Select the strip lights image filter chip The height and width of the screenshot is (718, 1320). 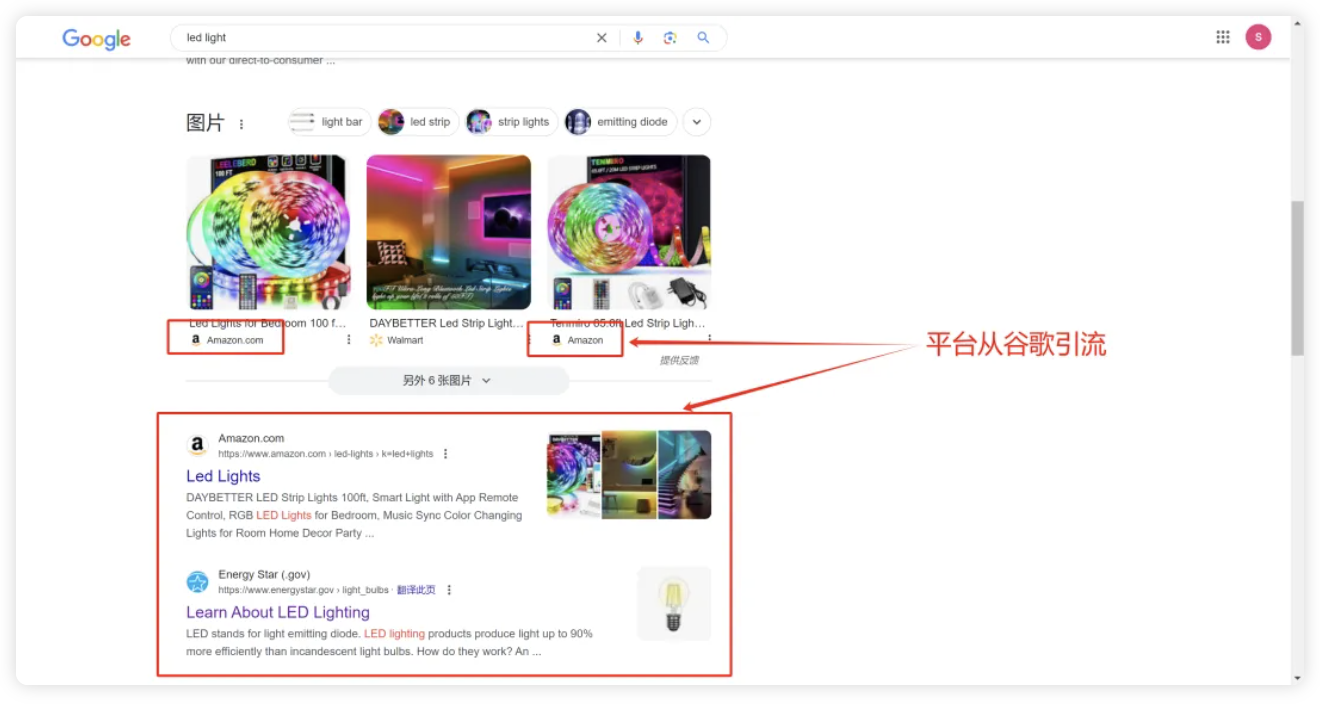(x=511, y=122)
